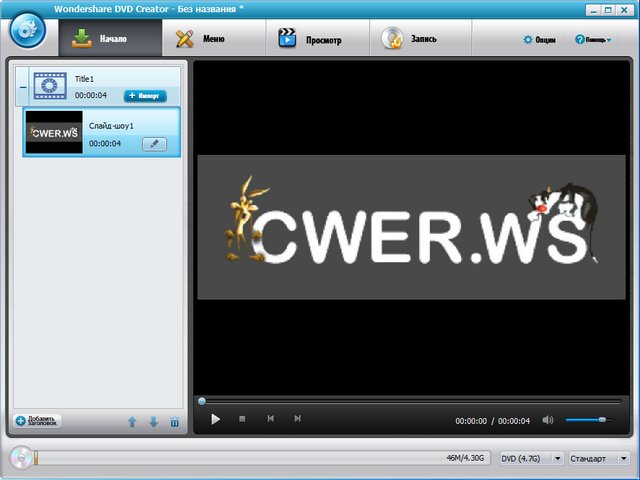Open Опции settings
Screen dimensions: 640x480
[539, 40]
